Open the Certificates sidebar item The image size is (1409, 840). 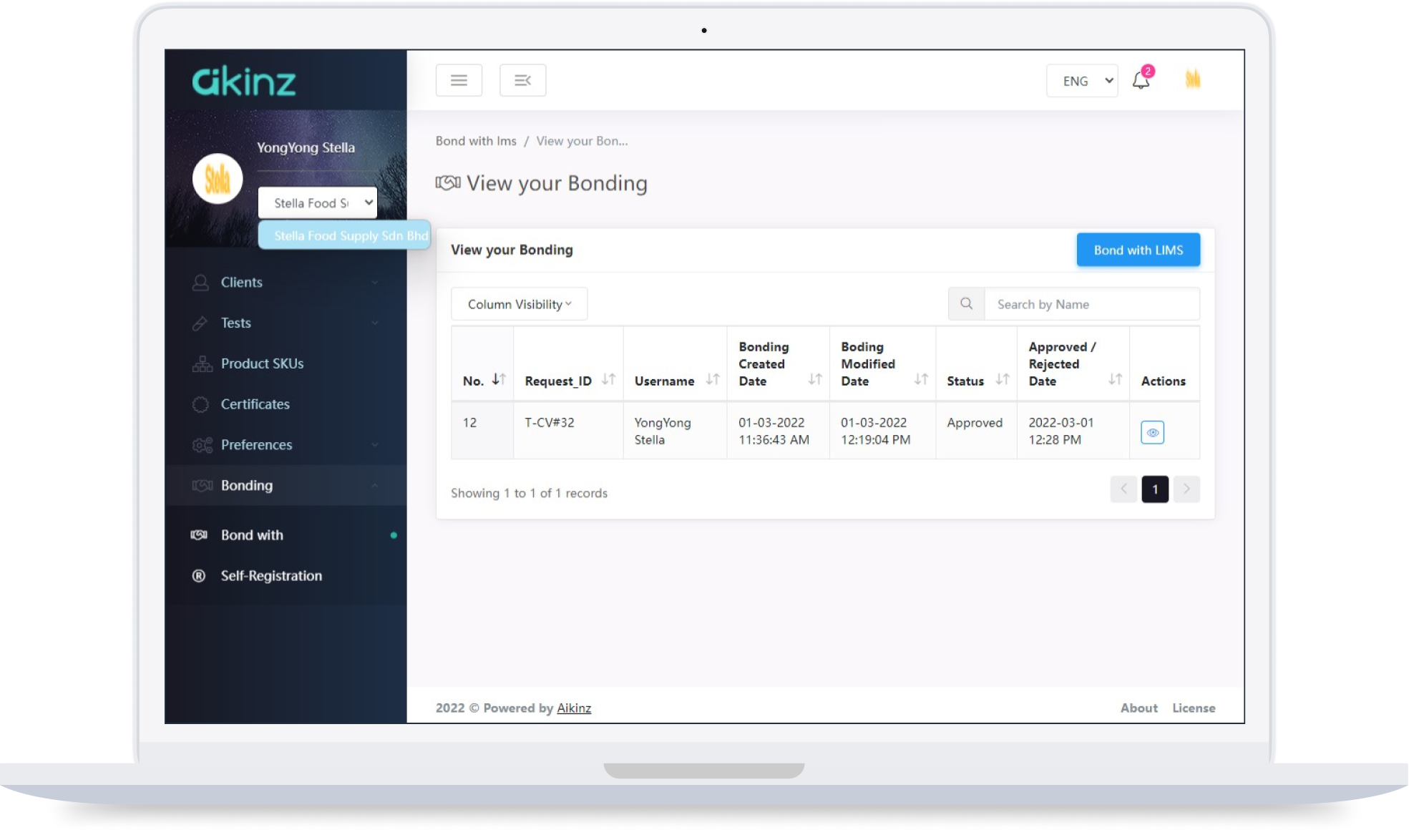[x=255, y=404]
